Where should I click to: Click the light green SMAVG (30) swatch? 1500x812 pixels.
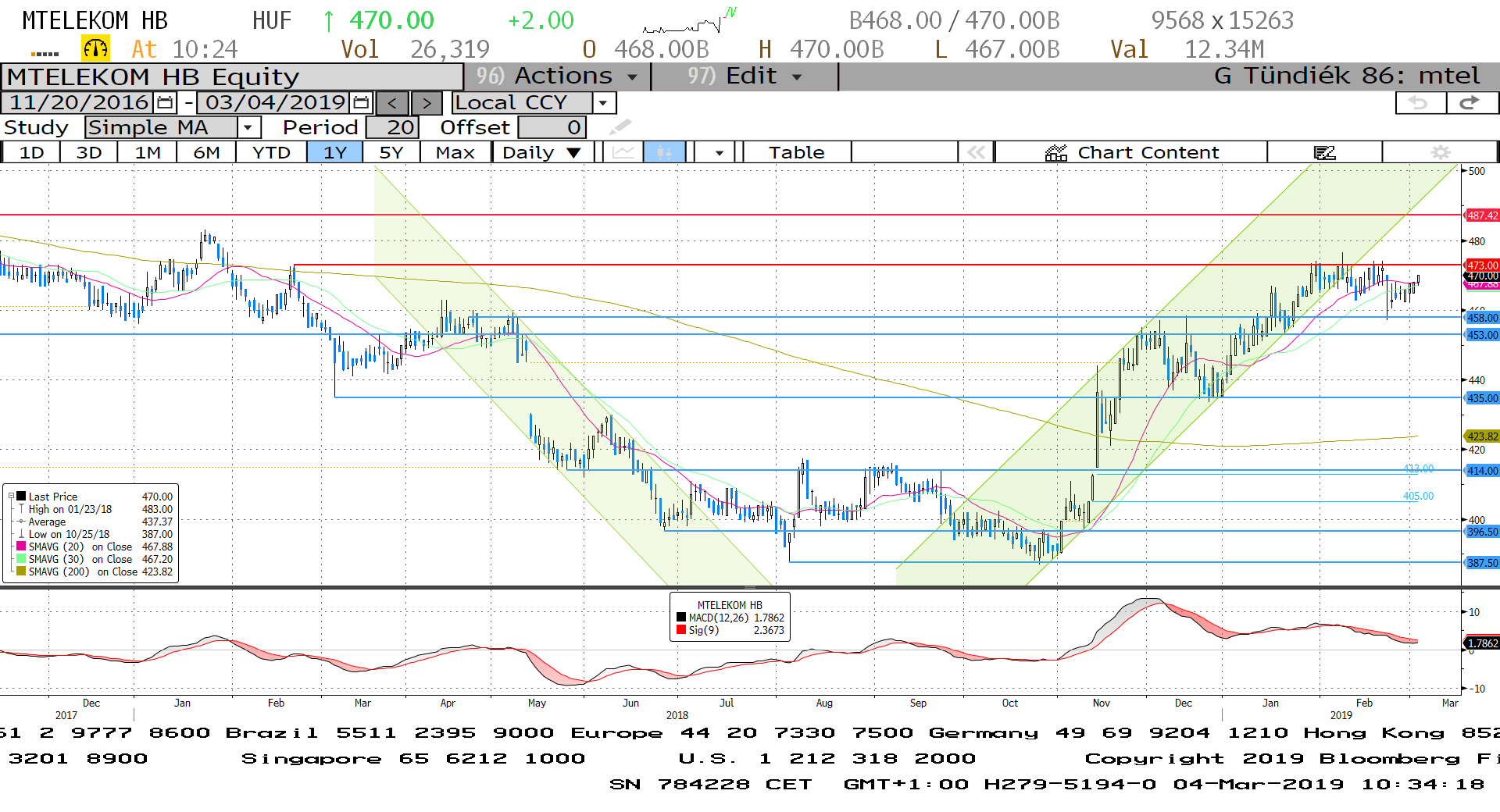(22, 559)
